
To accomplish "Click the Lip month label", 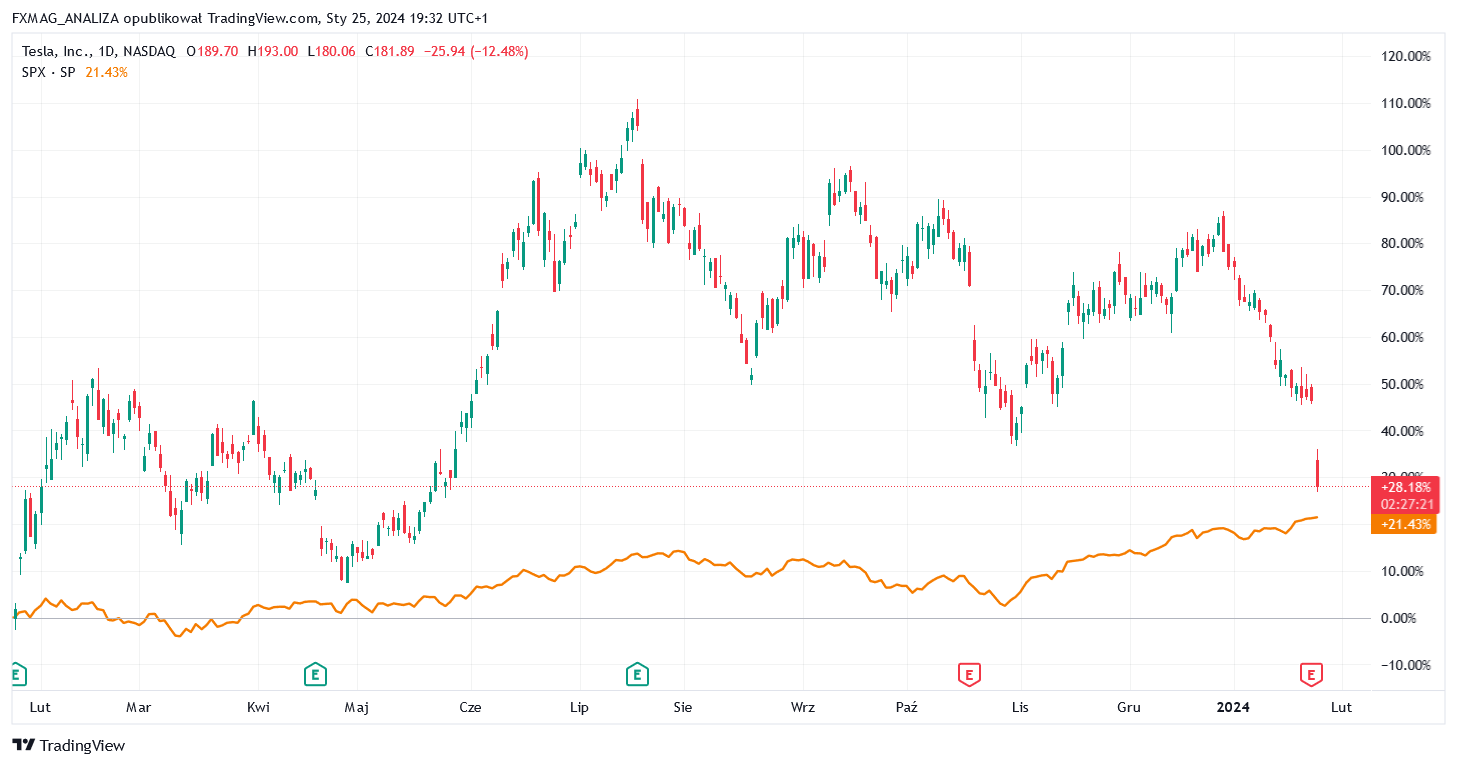I will click(x=579, y=707).
